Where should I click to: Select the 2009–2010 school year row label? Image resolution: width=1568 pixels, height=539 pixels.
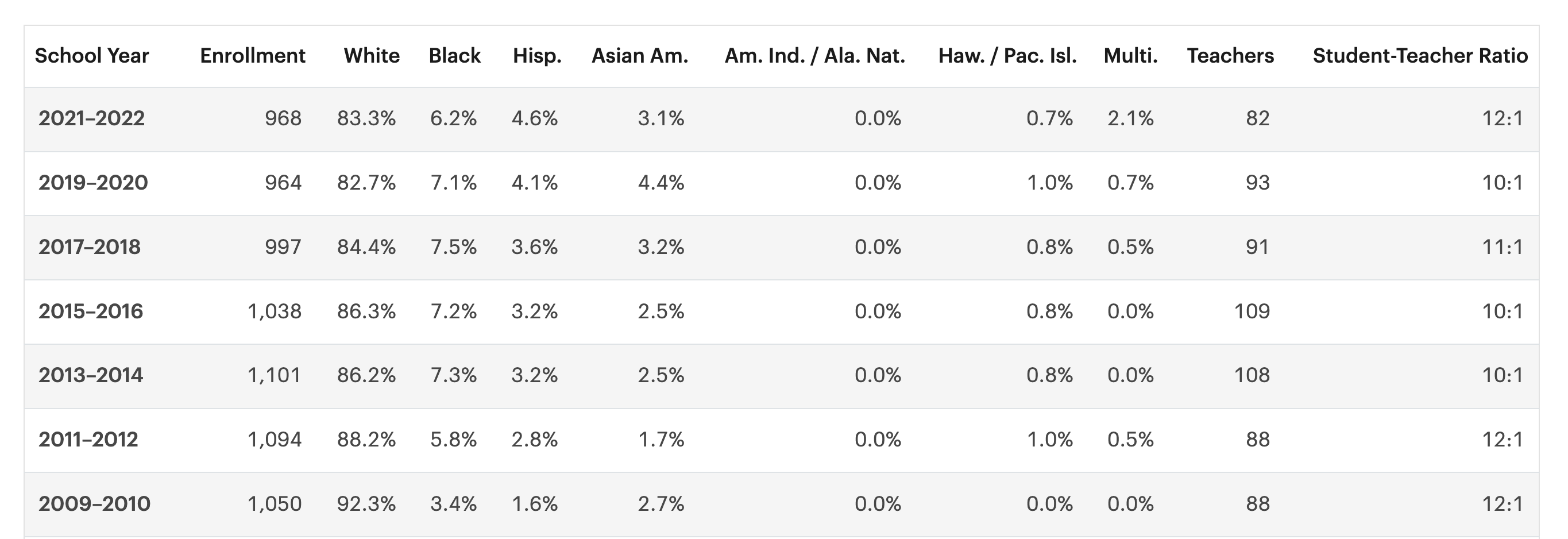(94, 504)
